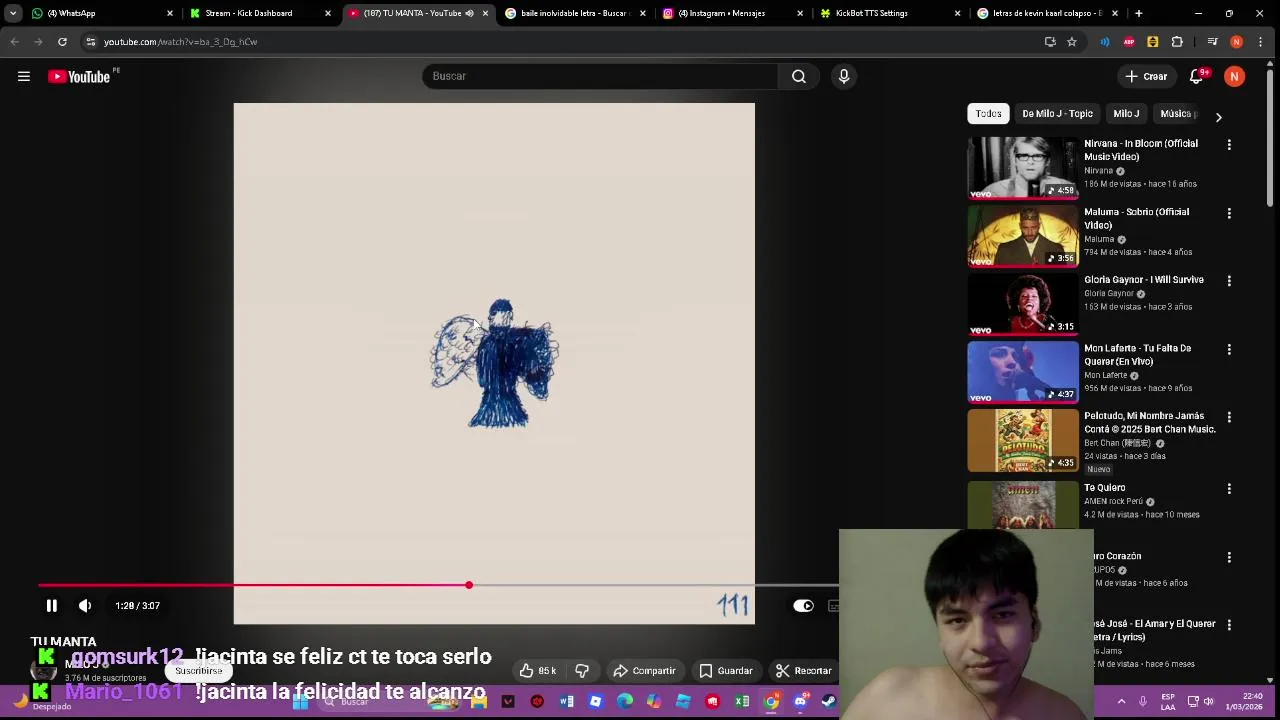Install app or cast icon in address bar
Screen dimensions: 1280x720
(1050, 42)
